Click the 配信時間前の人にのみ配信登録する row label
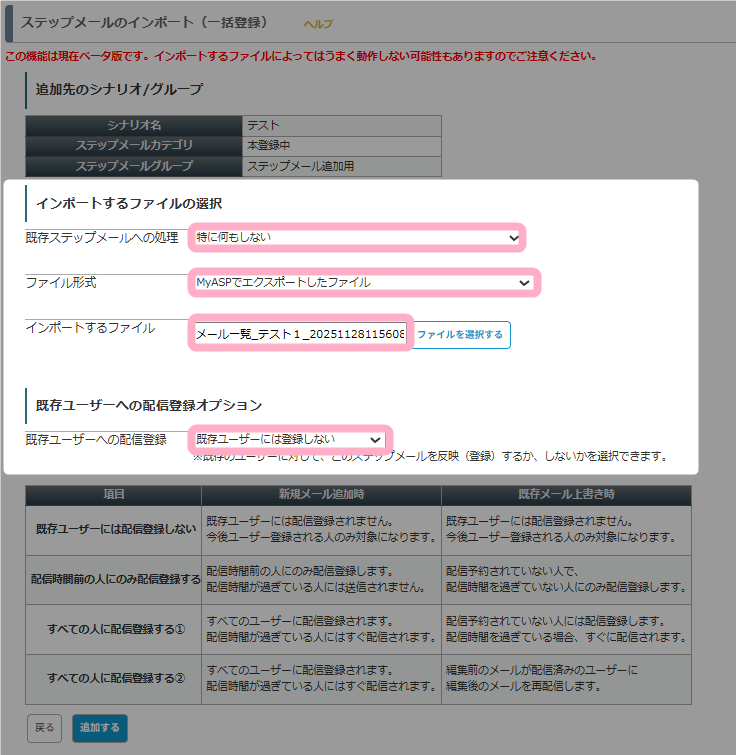This screenshot has height=755, width=736. pos(113,579)
